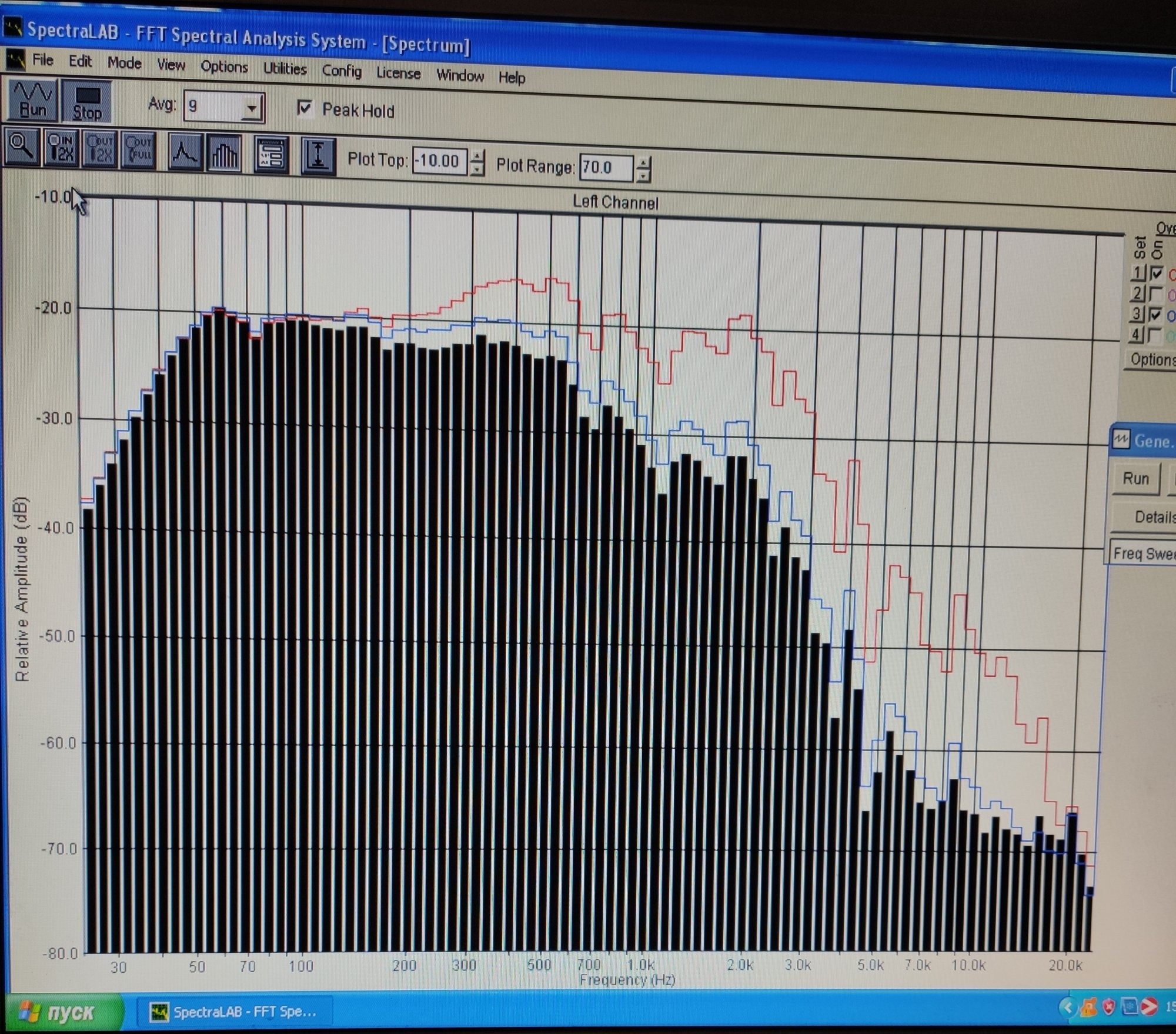Click overlay Set 1 button
Image resolution: width=1176 pixels, height=1034 pixels.
(1138, 272)
